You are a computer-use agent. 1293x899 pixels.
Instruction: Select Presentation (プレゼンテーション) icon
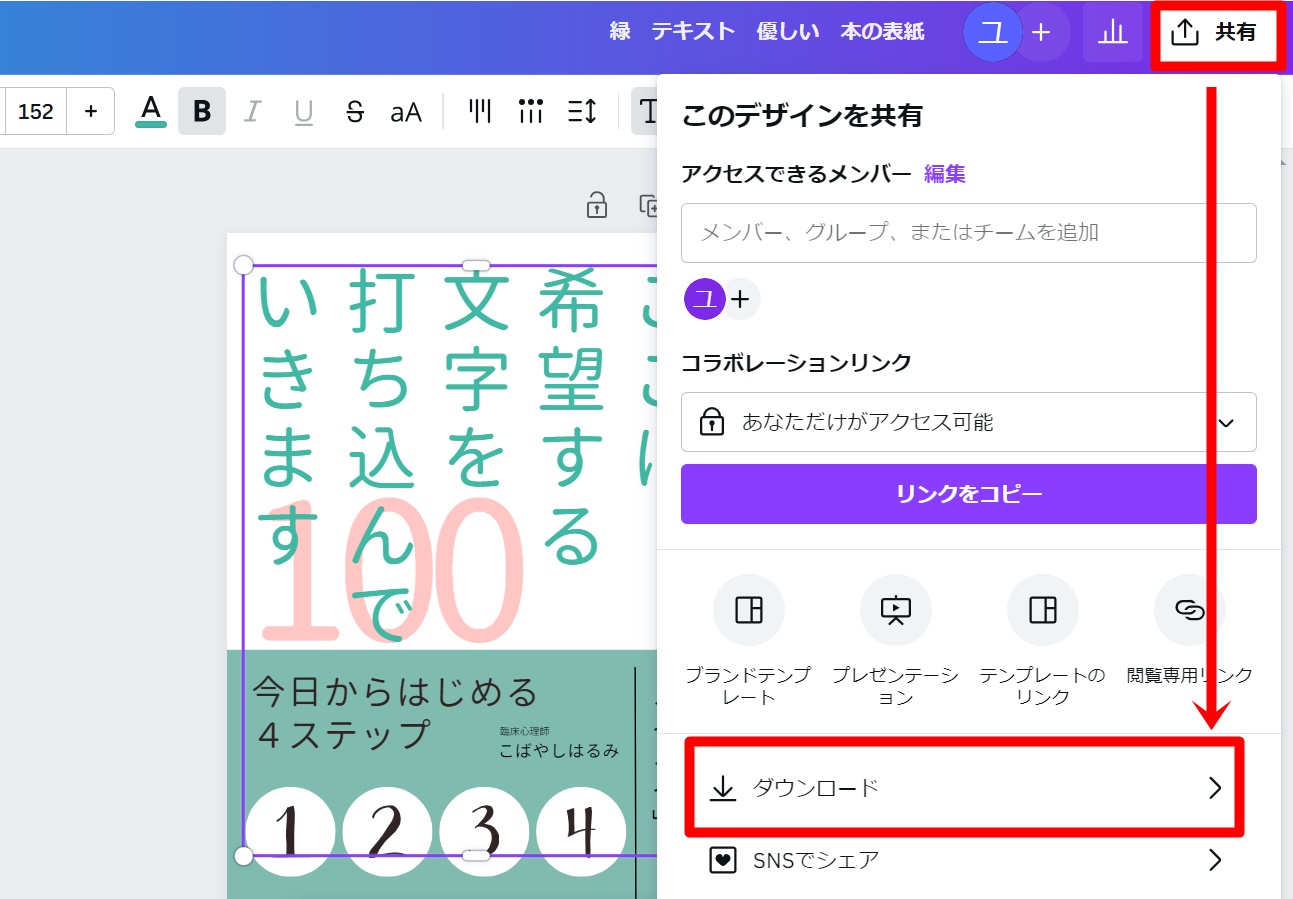coord(895,610)
